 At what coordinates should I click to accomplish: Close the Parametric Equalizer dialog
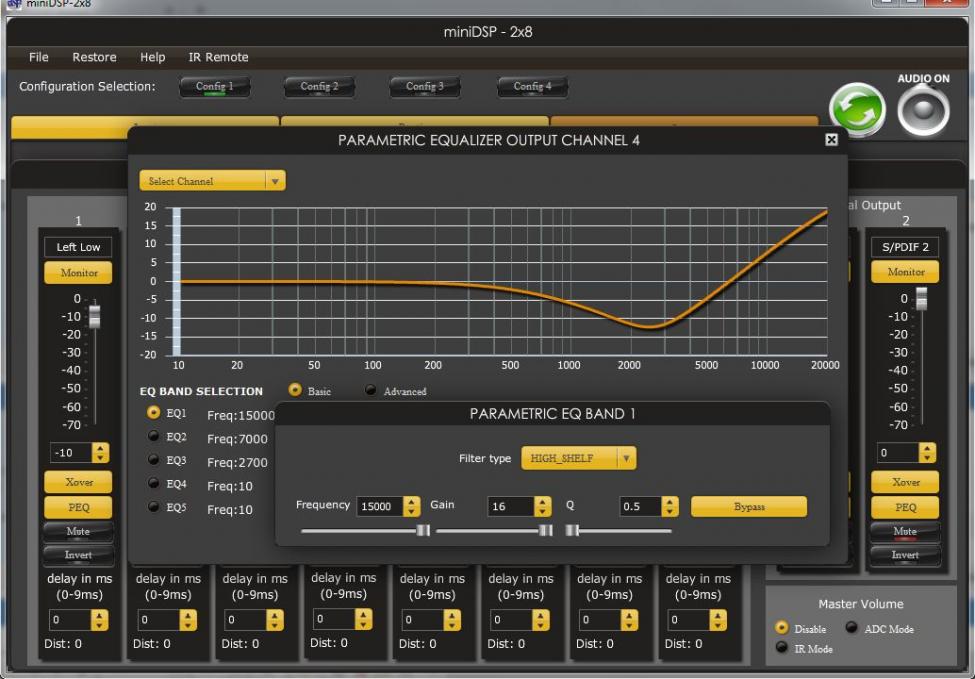(830, 141)
